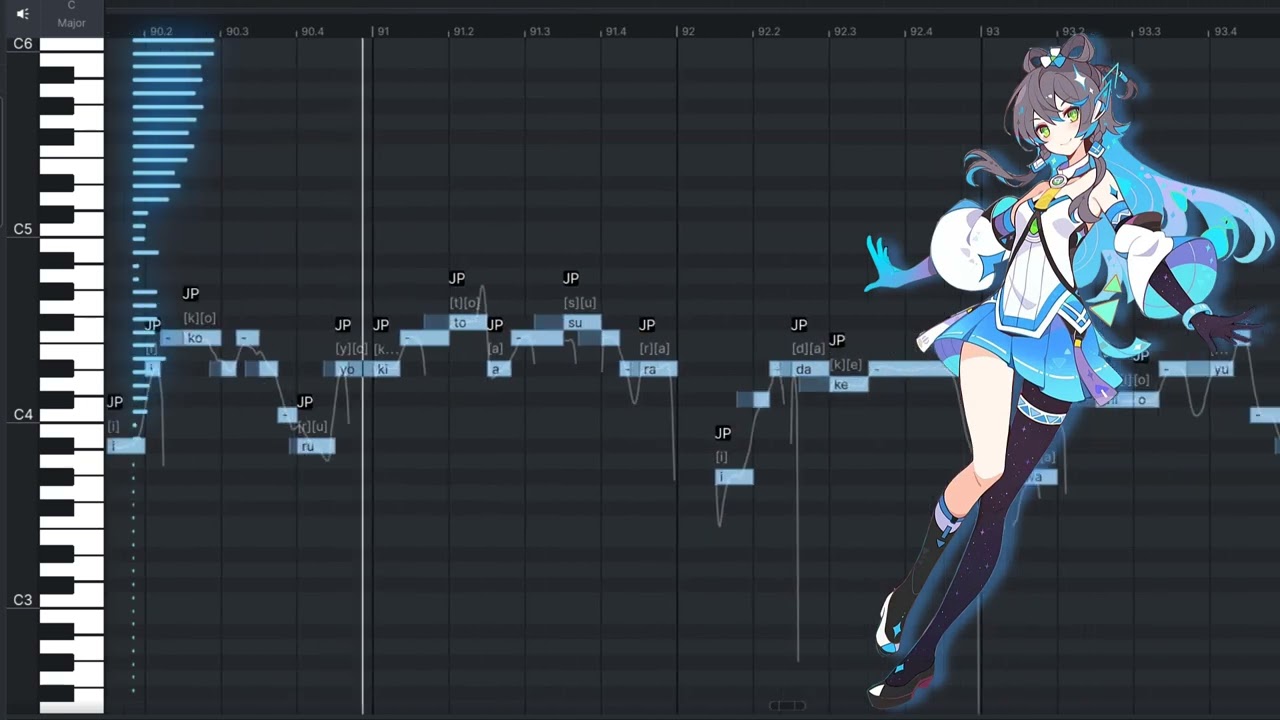This screenshot has width=1280, height=720.
Task: Click ruler mark 92.3
Action: coord(845,32)
